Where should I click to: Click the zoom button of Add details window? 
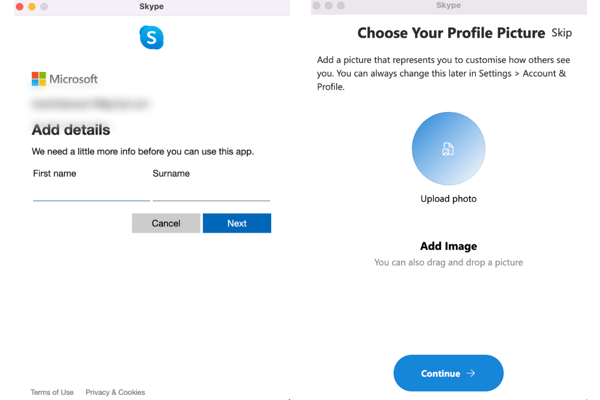pyautogui.click(x=44, y=7)
